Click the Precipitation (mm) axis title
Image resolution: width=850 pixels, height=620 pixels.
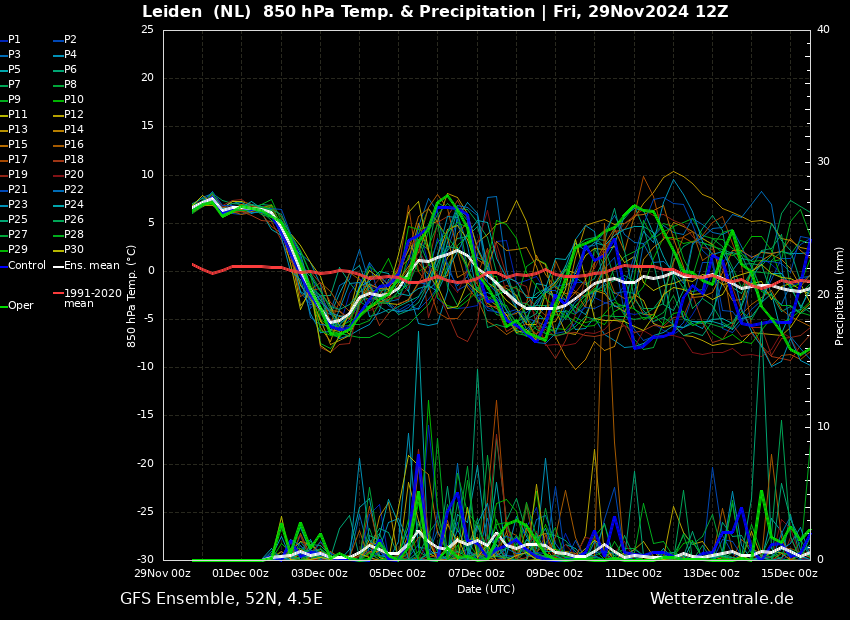click(x=840, y=295)
